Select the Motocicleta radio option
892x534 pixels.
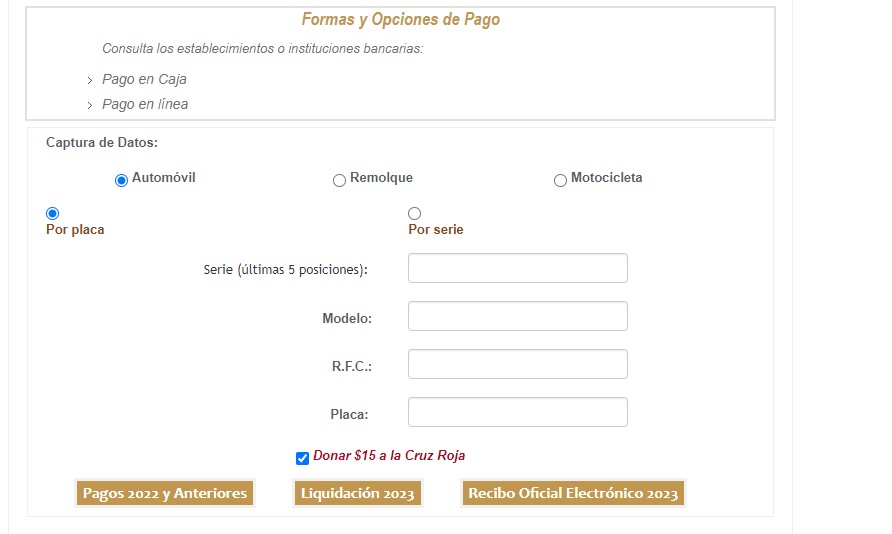pos(560,180)
